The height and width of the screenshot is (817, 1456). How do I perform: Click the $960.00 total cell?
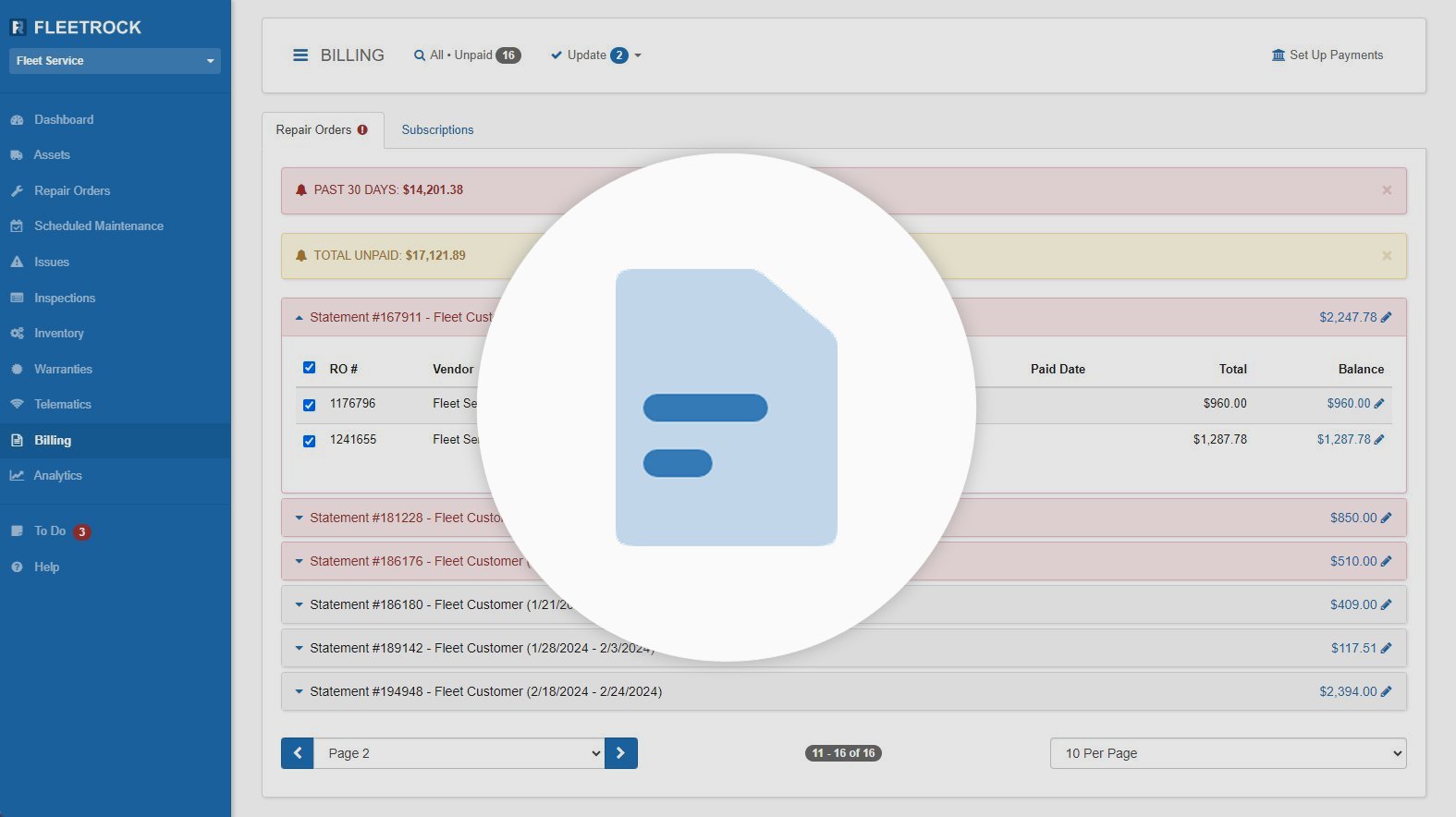[1225, 404]
